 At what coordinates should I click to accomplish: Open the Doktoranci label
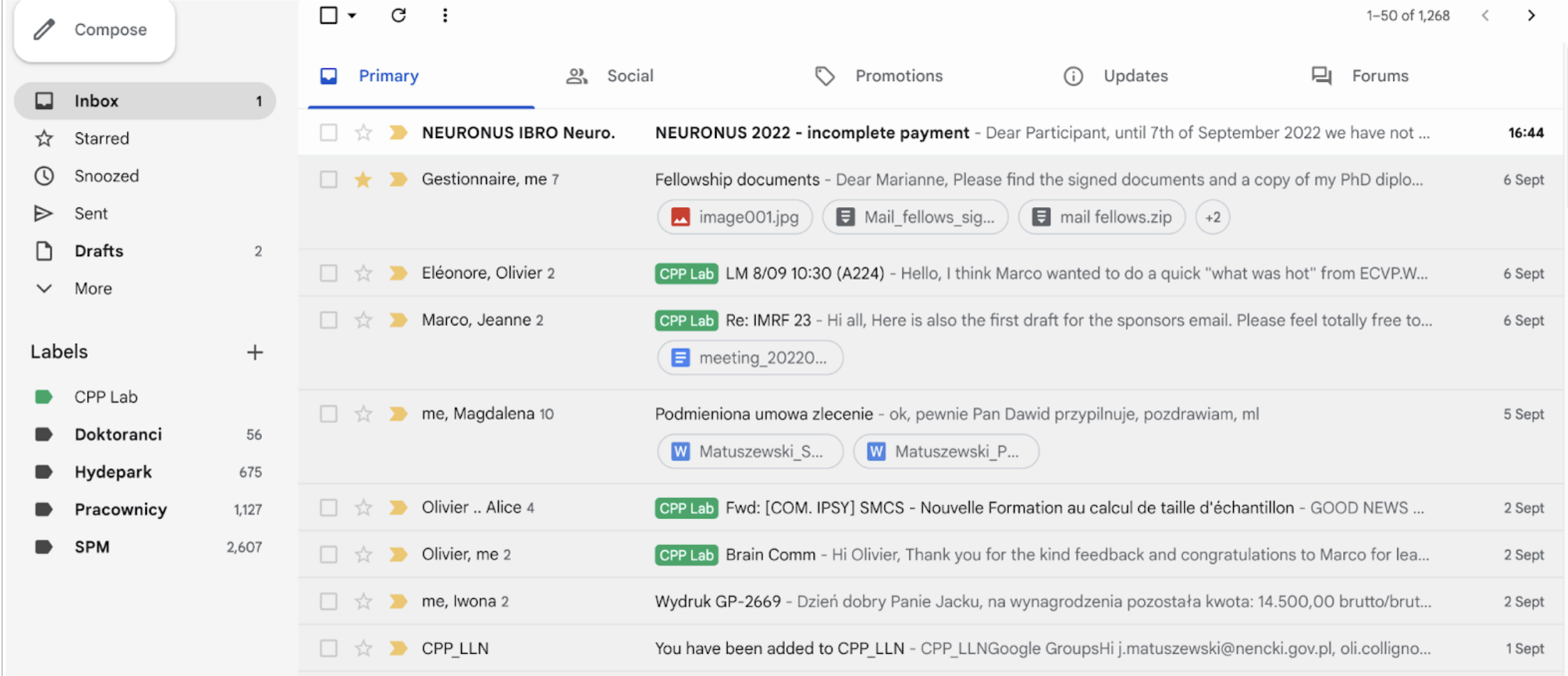tap(145, 435)
